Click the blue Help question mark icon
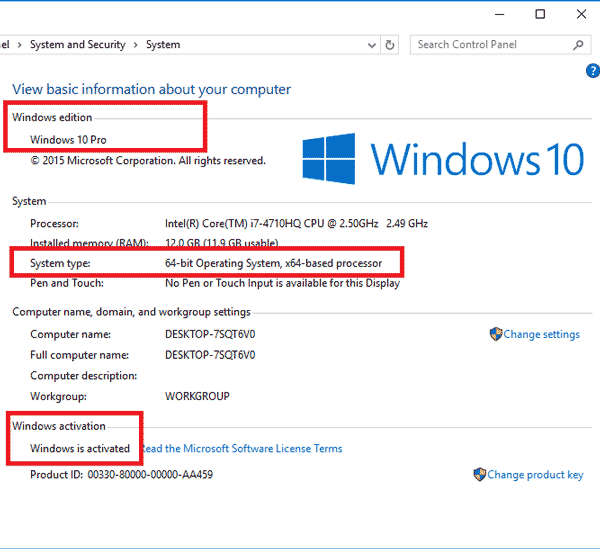 tap(592, 71)
